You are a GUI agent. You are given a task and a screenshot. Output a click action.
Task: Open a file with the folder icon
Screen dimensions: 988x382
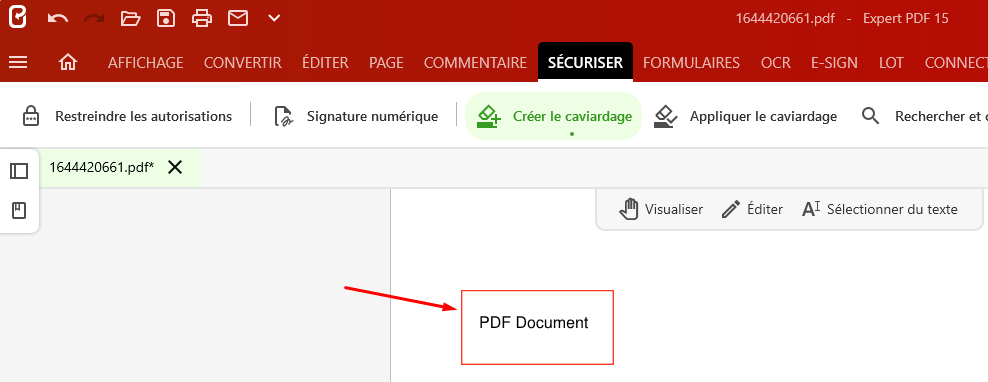(x=130, y=18)
